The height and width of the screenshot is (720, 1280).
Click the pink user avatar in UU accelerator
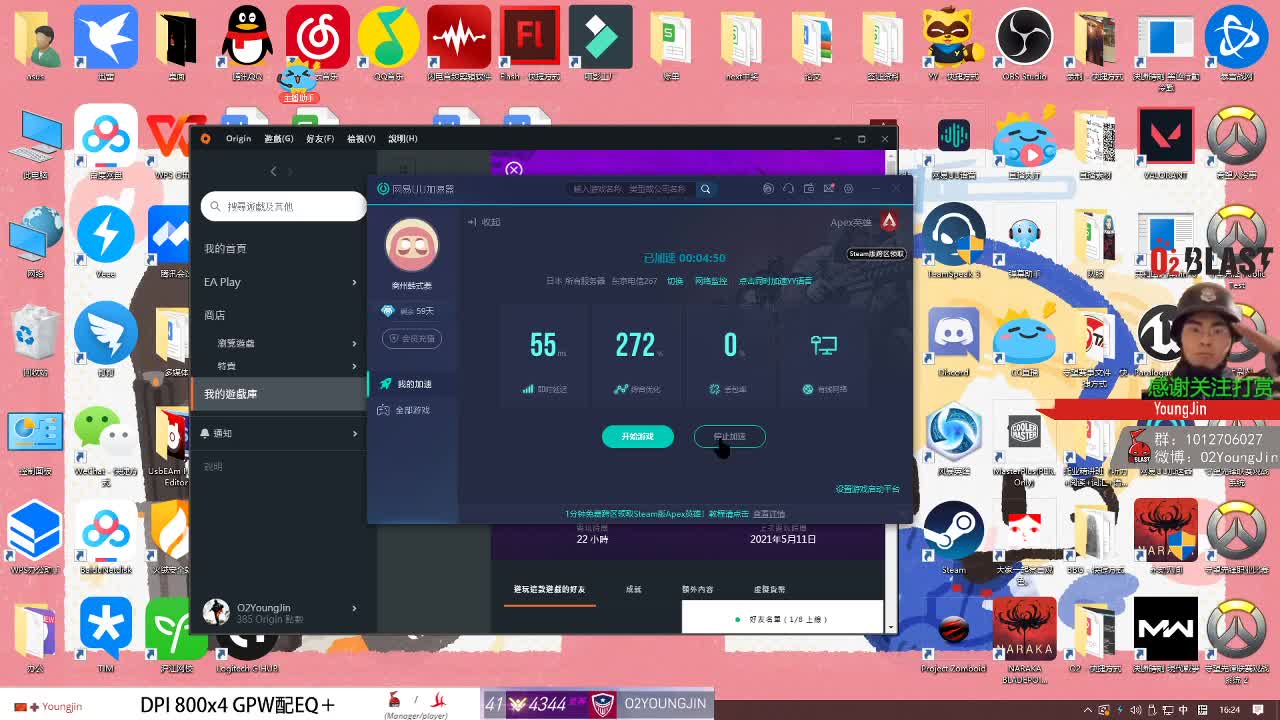[x=411, y=244]
